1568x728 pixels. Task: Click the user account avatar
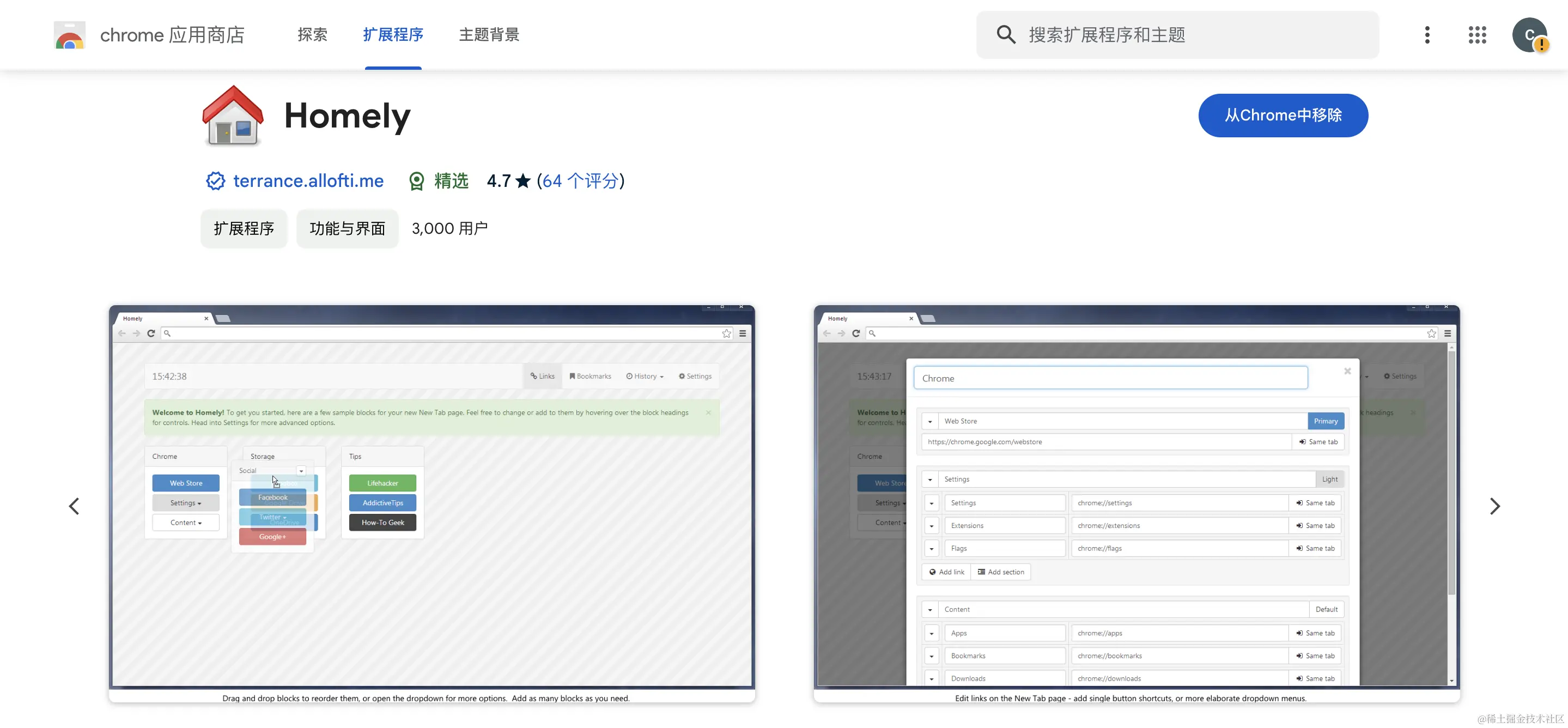[x=1529, y=35]
